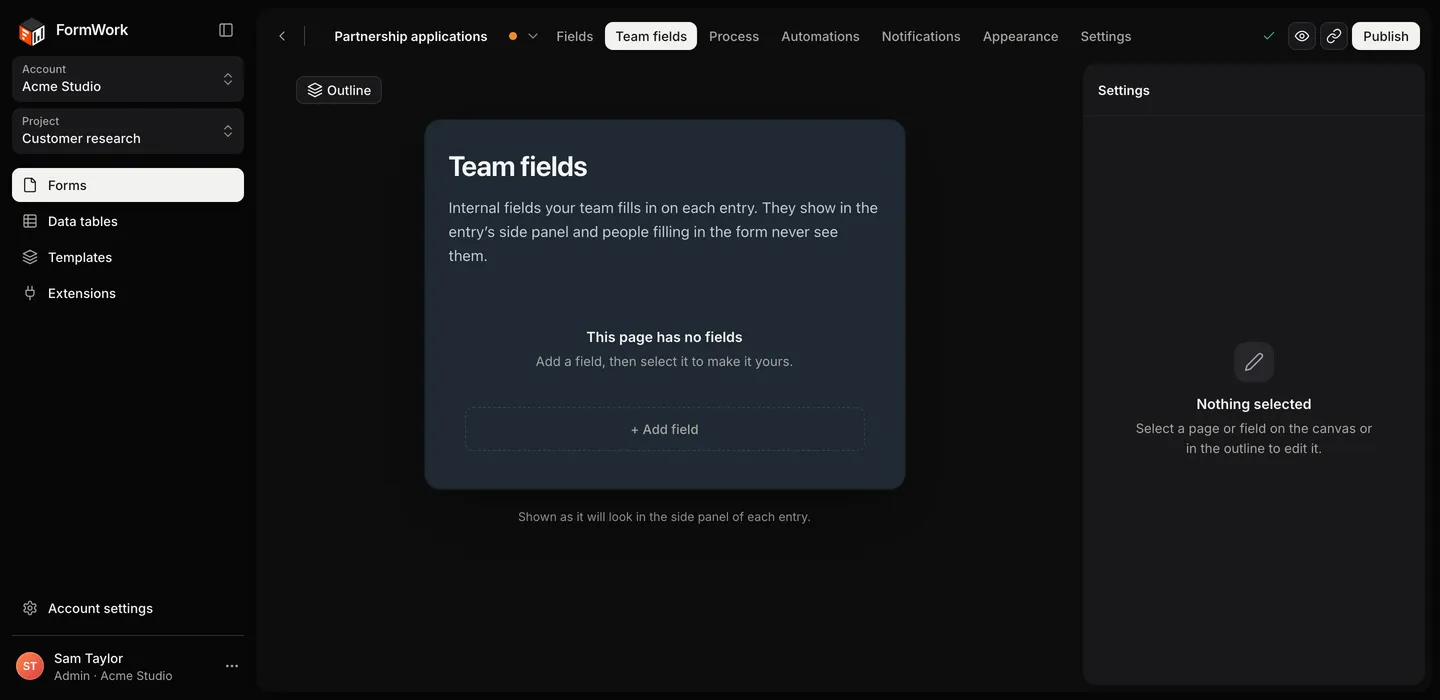Open the Outline panel button

point(339,90)
